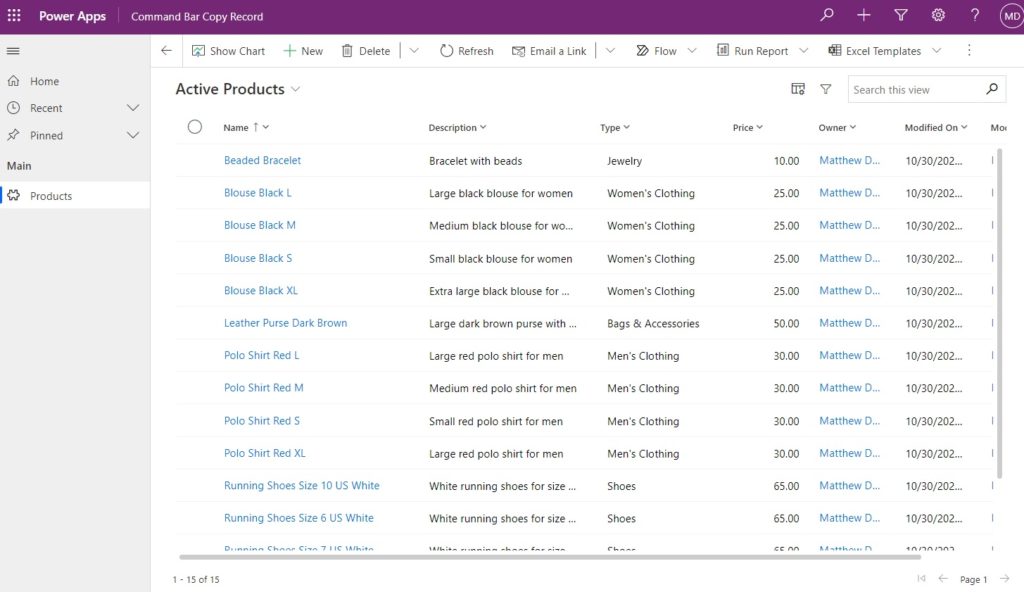Click the New button
This screenshot has width=1024, height=592.
[x=303, y=51]
